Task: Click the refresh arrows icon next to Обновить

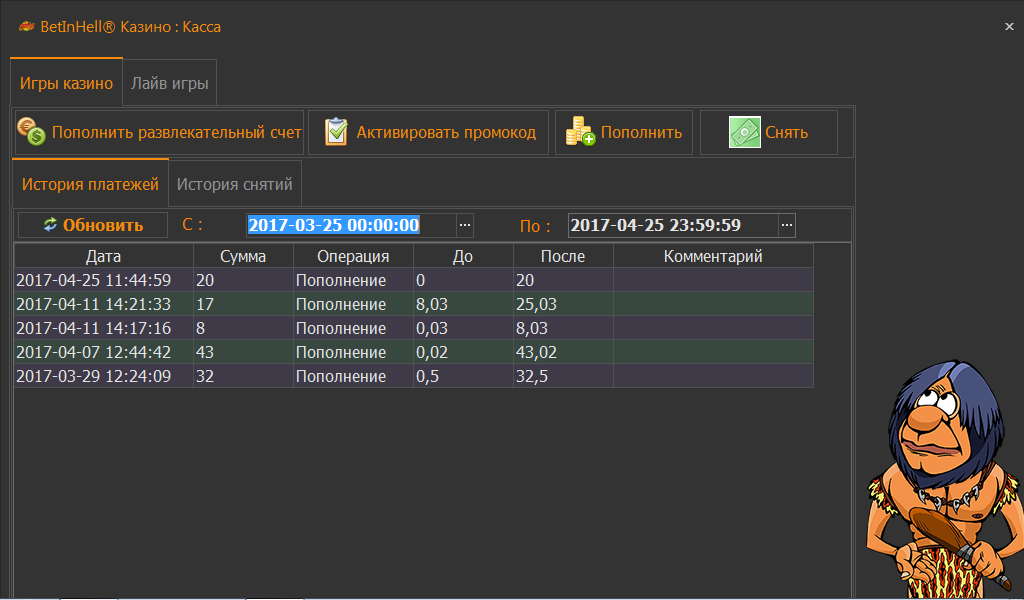Action: 49,225
